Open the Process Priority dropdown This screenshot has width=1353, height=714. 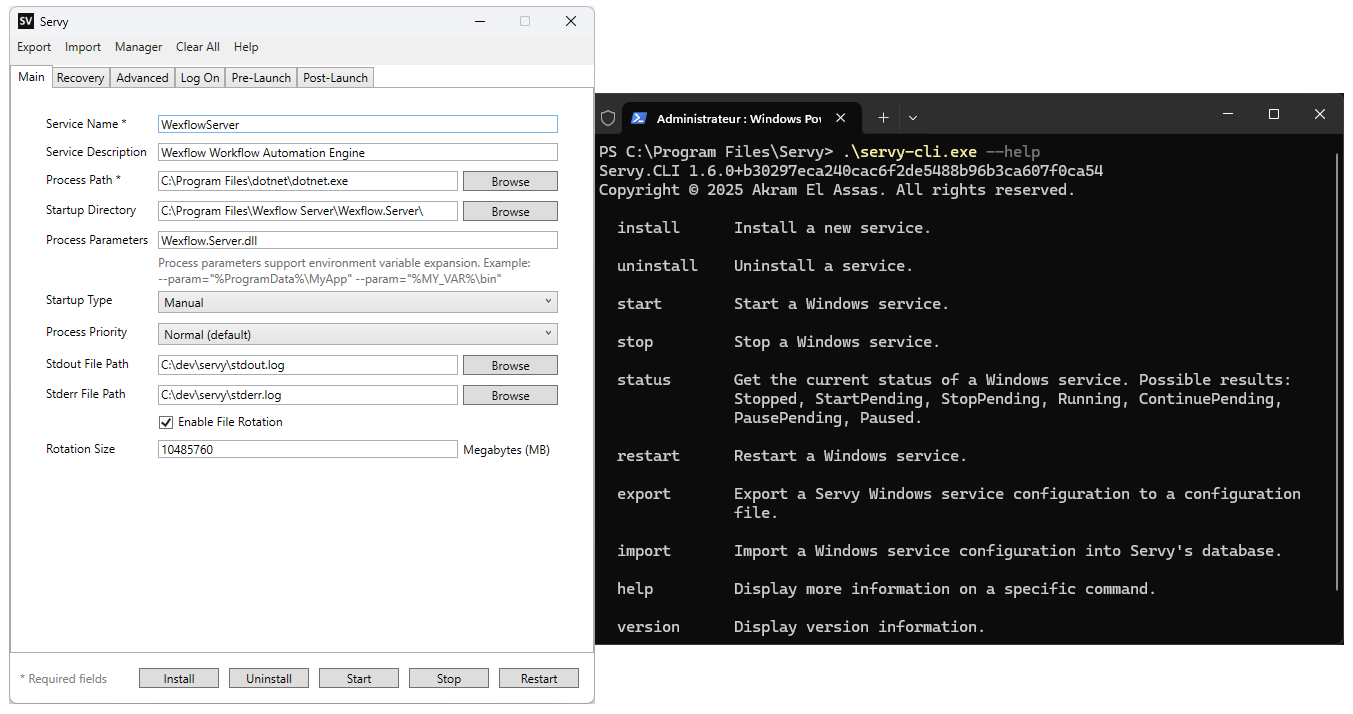(358, 334)
